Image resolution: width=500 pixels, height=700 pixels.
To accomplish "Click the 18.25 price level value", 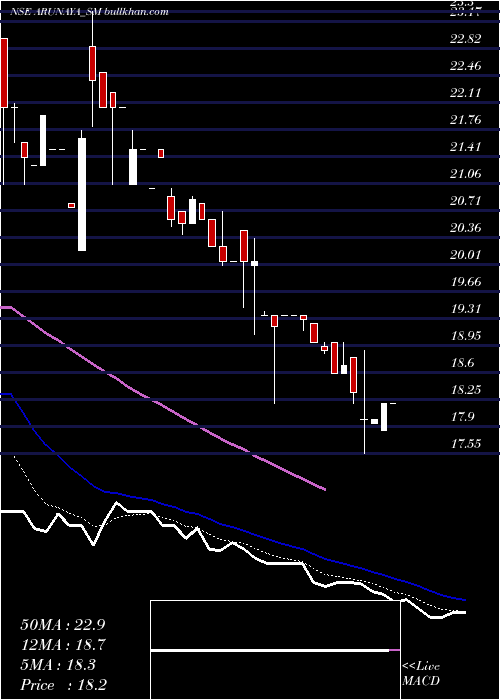I will point(466,390).
